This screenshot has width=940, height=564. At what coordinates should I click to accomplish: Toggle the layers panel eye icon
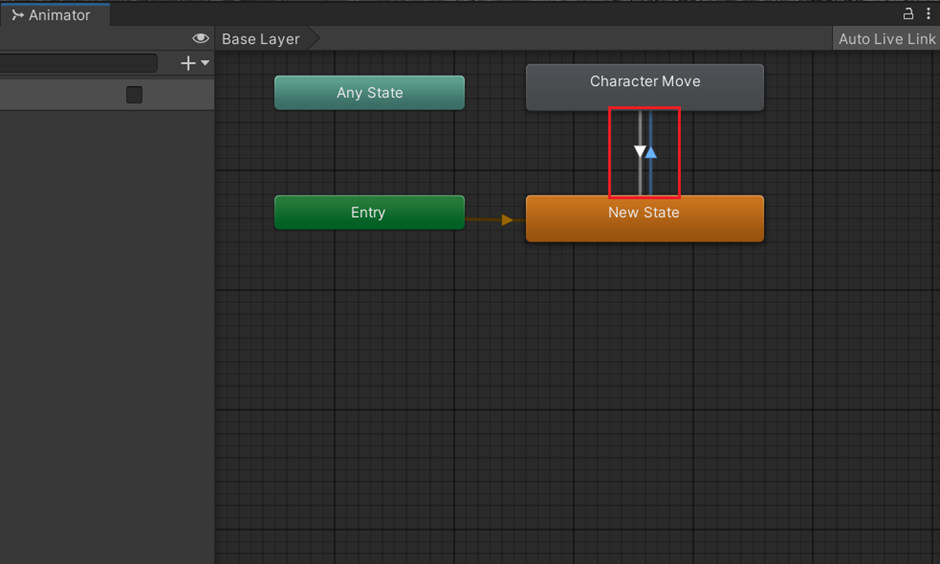[200, 38]
